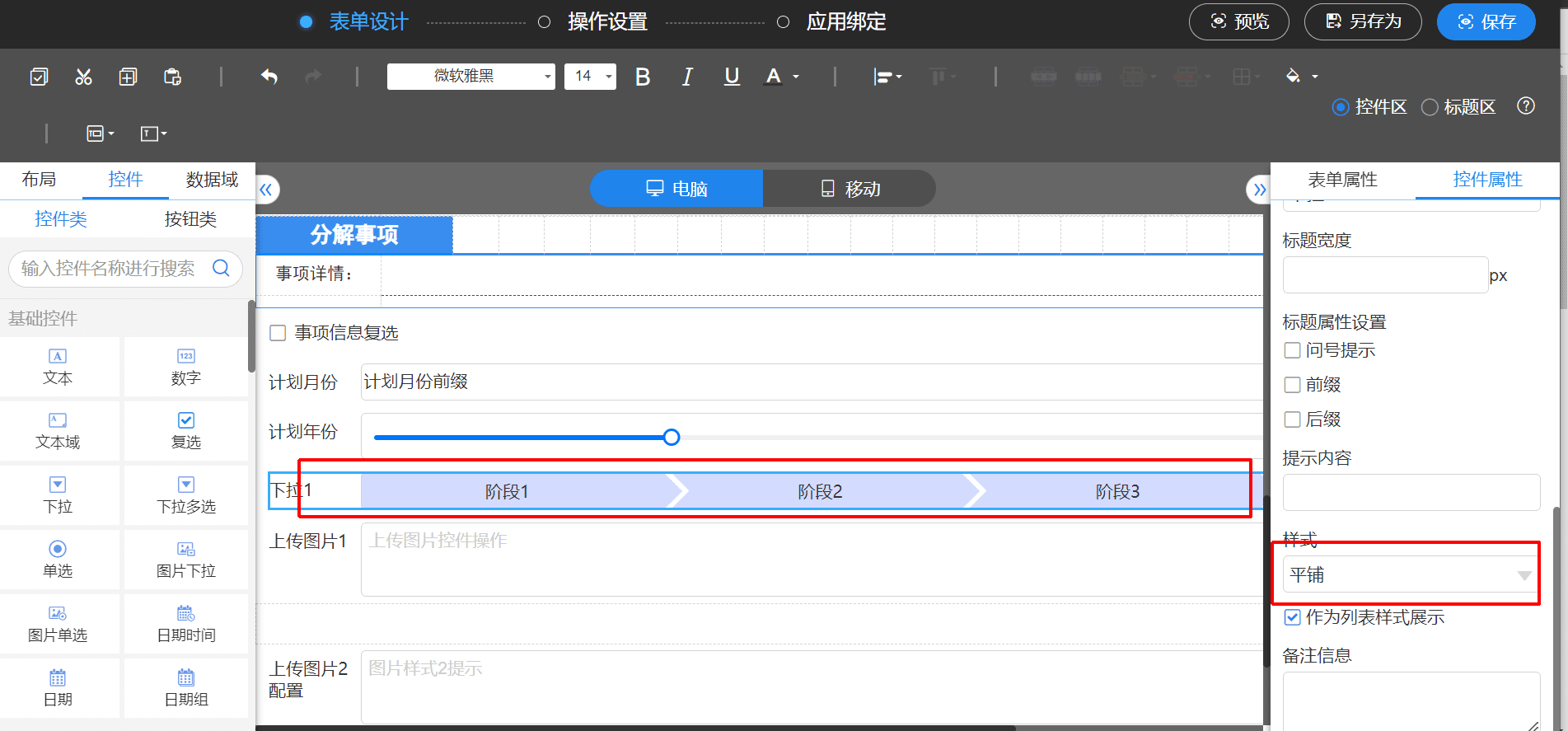Add the 下拉 dropdown control
This screenshot has height=731, width=1568.
point(58,495)
